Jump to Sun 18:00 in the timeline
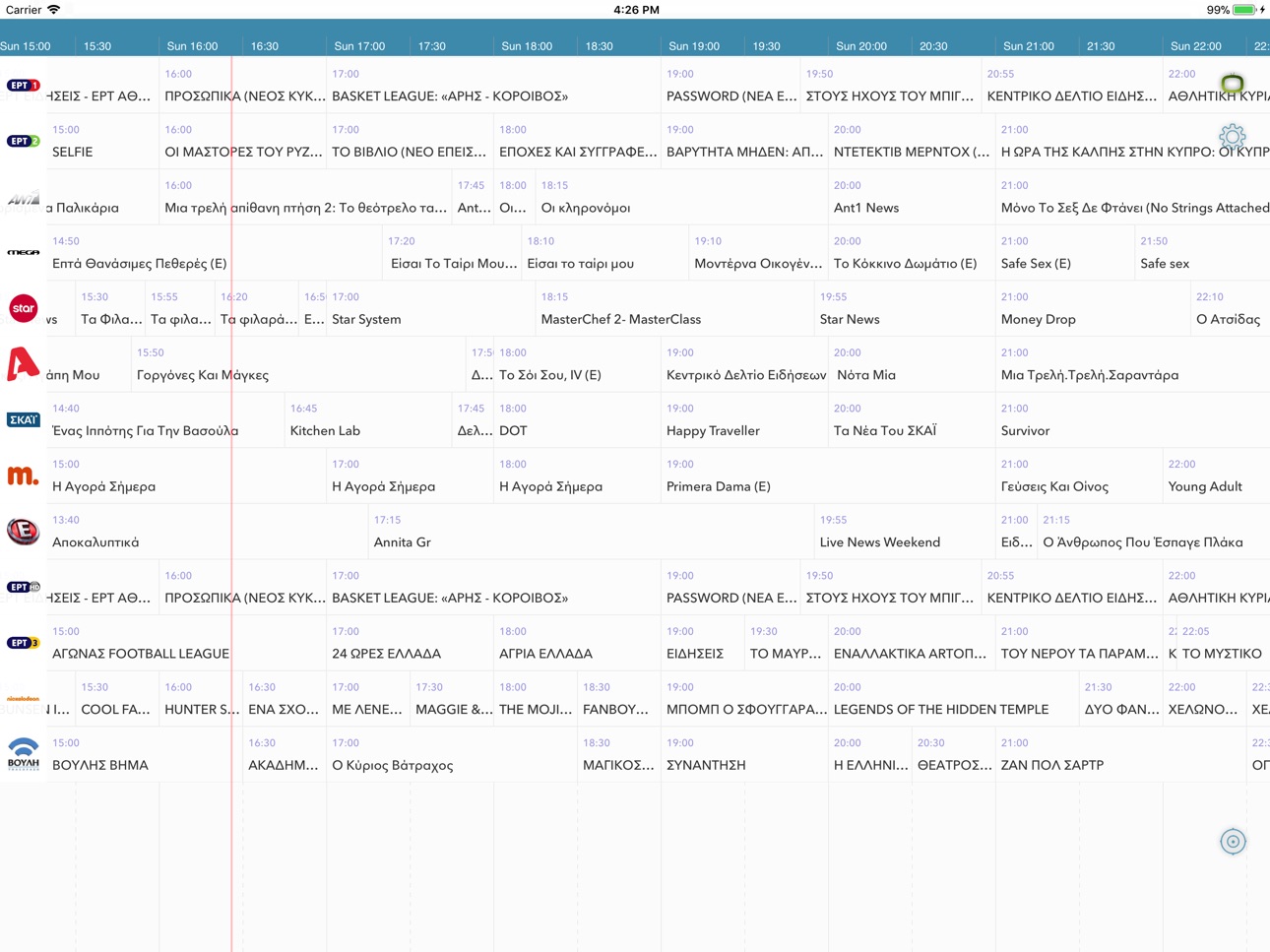The width and height of the screenshot is (1270, 952). pyautogui.click(x=527, y=46)
